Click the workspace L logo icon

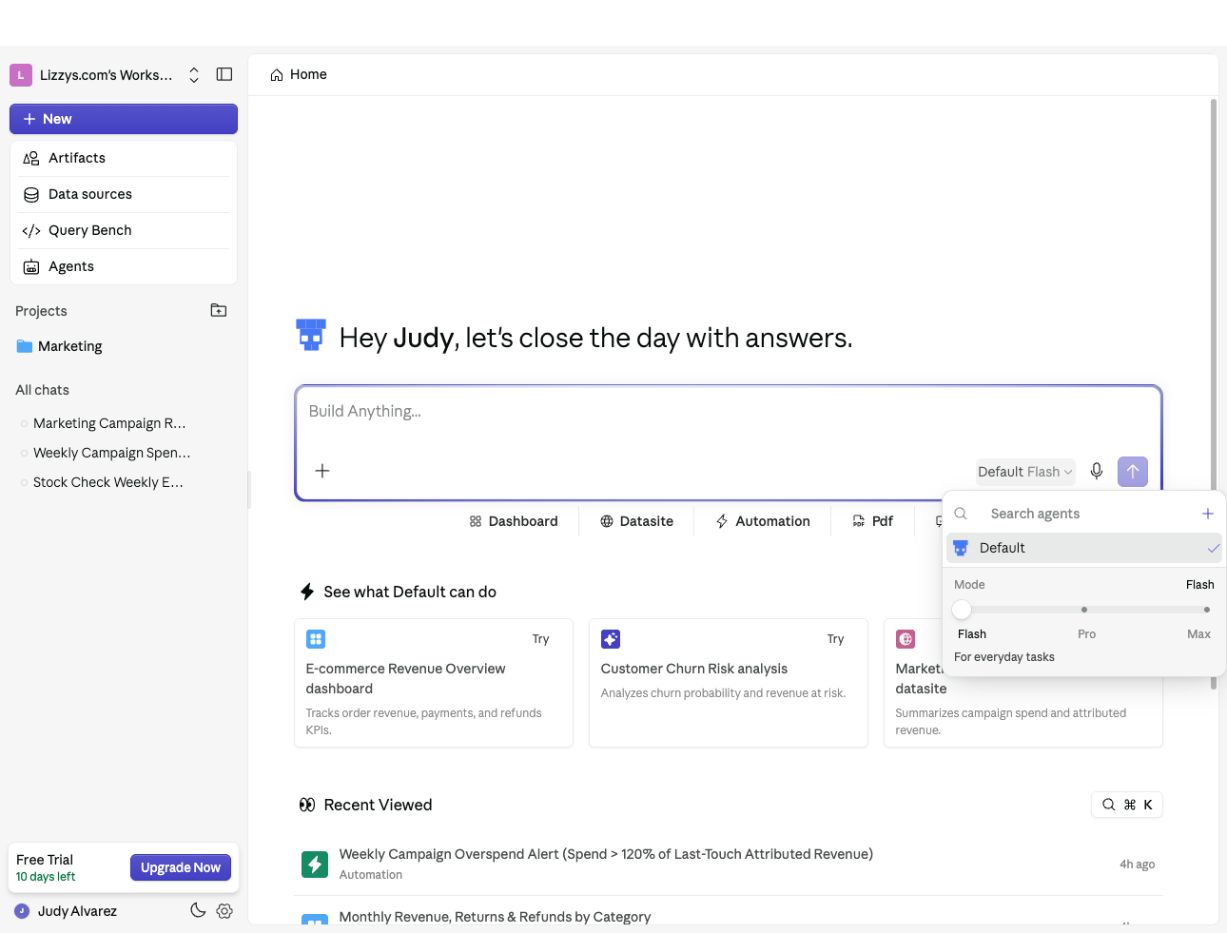pos(21,75)
